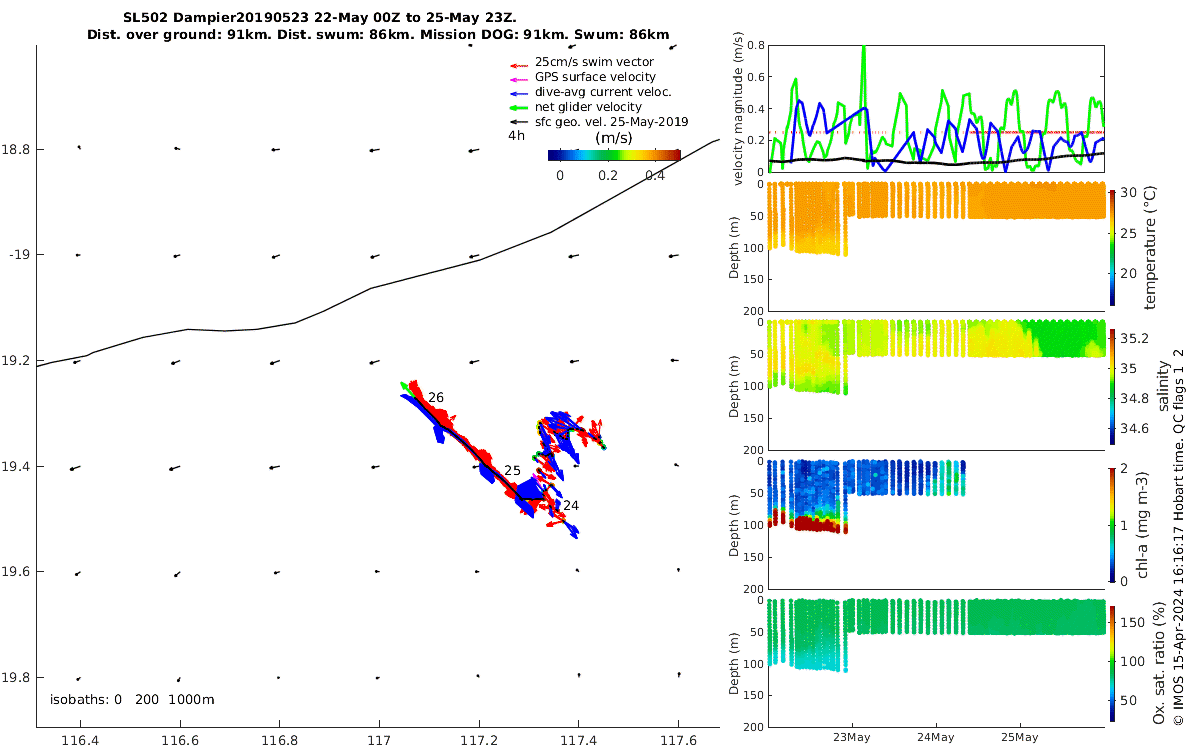Click the day '25' marker on the glider track
The height and width of the screenshot is (750, 1200).
click(512, 471)
